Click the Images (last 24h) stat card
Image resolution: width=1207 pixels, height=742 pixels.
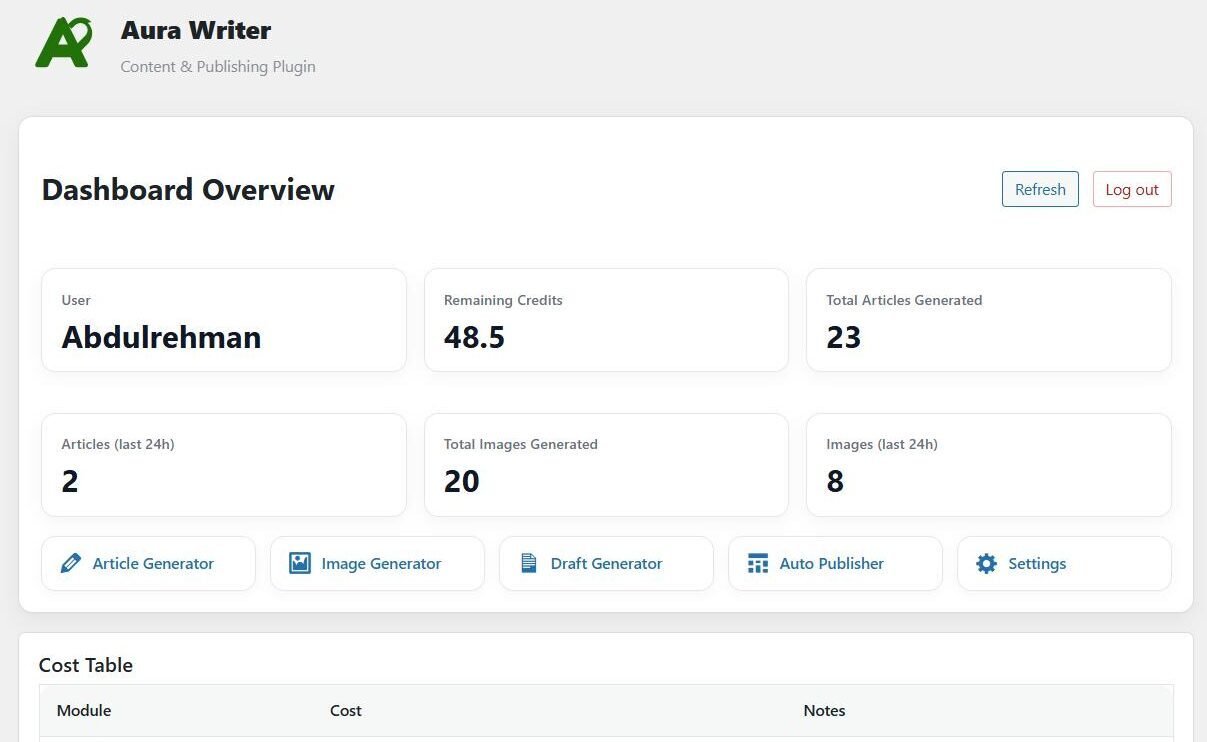click(x=988, y=464)
